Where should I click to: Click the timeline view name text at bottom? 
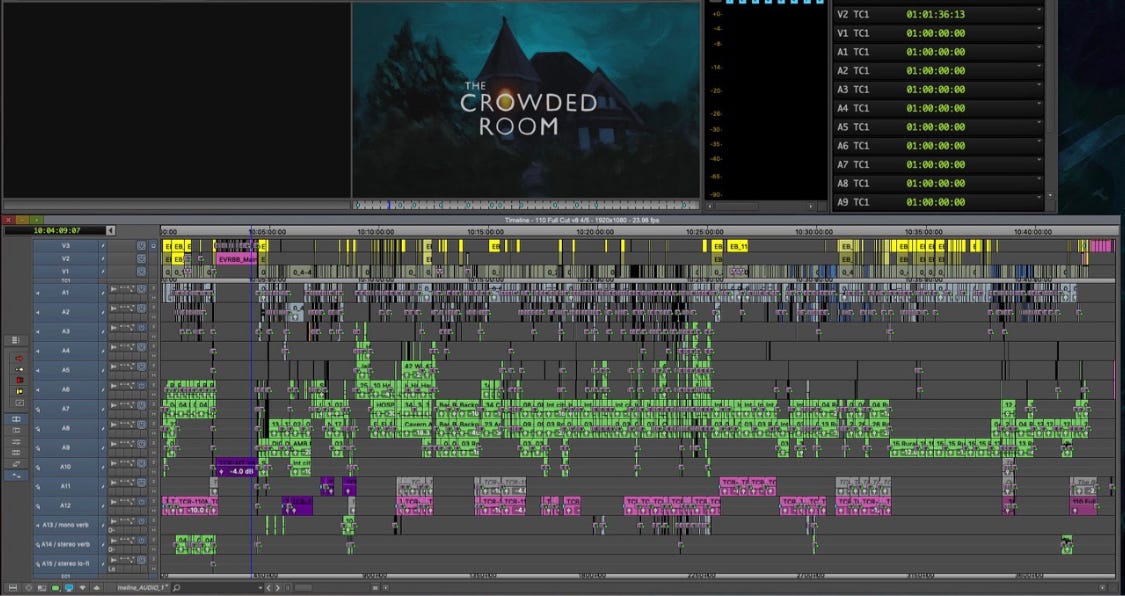(x=141, y=588)
